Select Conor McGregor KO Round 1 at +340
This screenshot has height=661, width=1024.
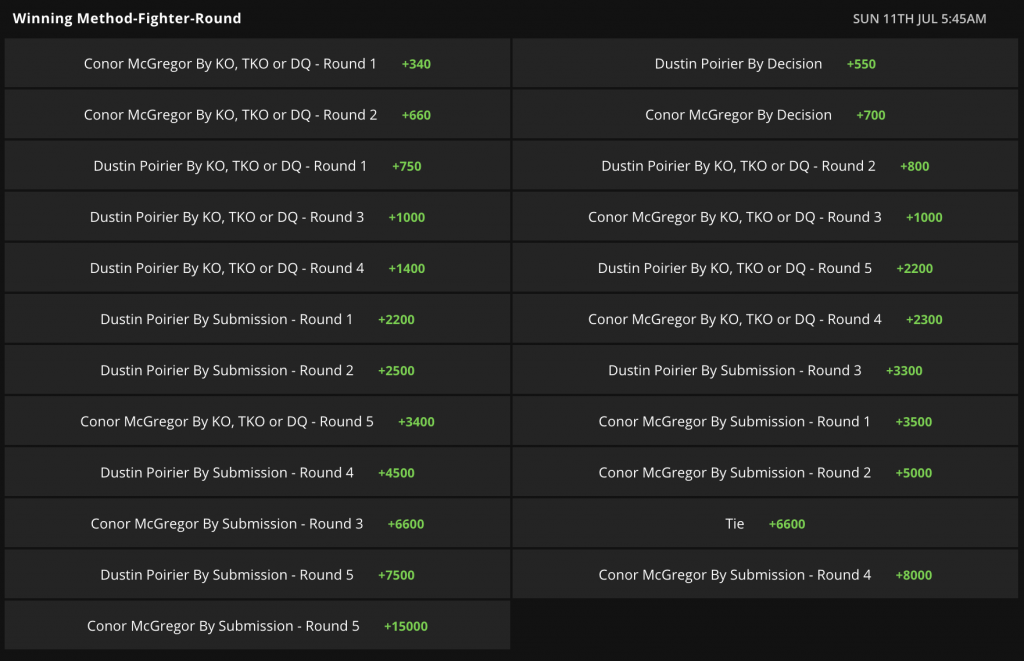[x=257, y=64]
